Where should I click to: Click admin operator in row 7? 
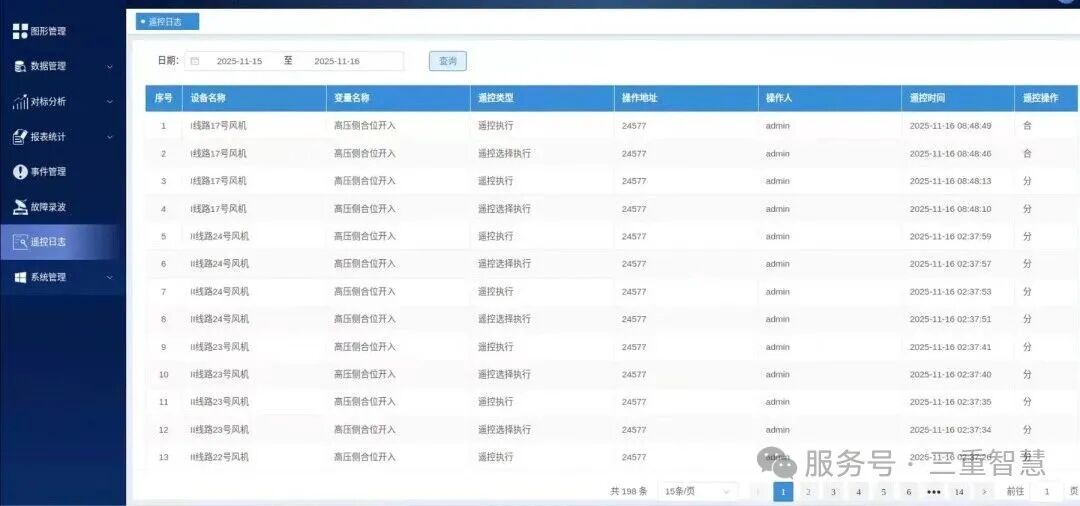click(778, 292)
